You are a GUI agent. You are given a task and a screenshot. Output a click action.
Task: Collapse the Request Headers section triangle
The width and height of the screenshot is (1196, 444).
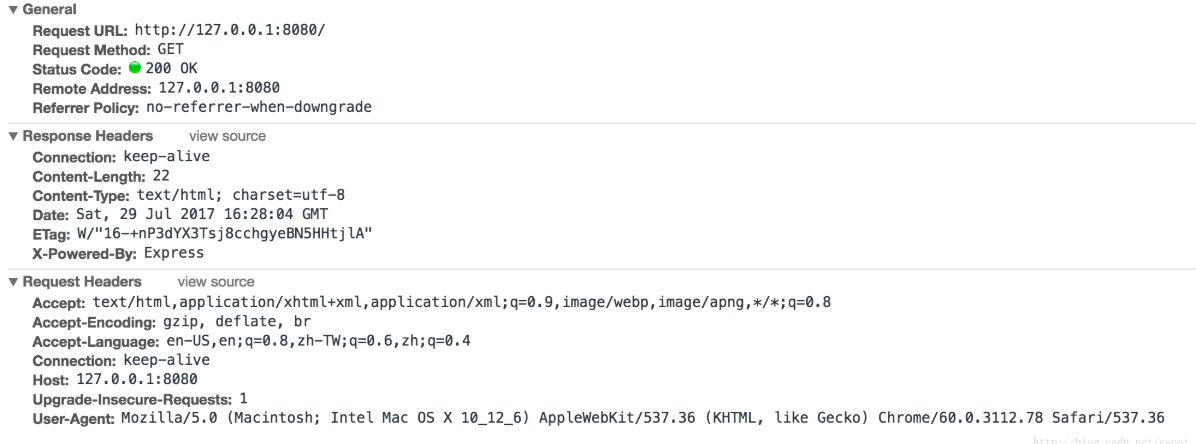pos(13,282)
